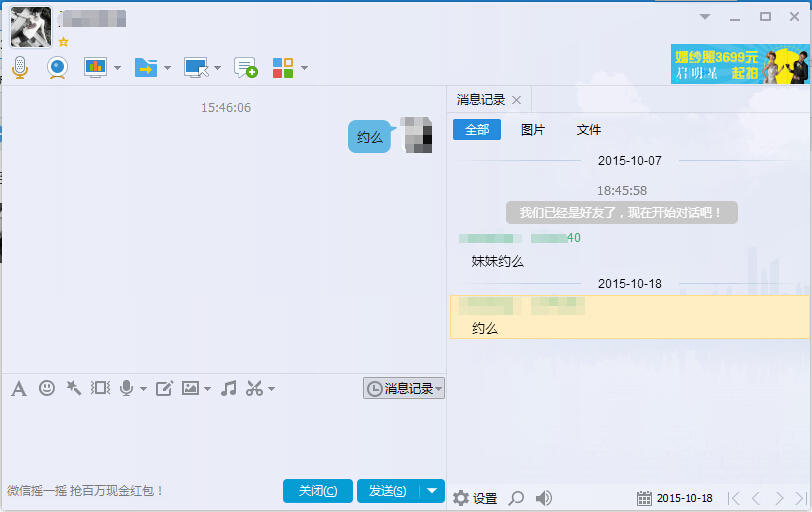Expand the presentation demo dropdown arrow
The width and height of the screenshot is (812, 512).
(x=118, y=68)
